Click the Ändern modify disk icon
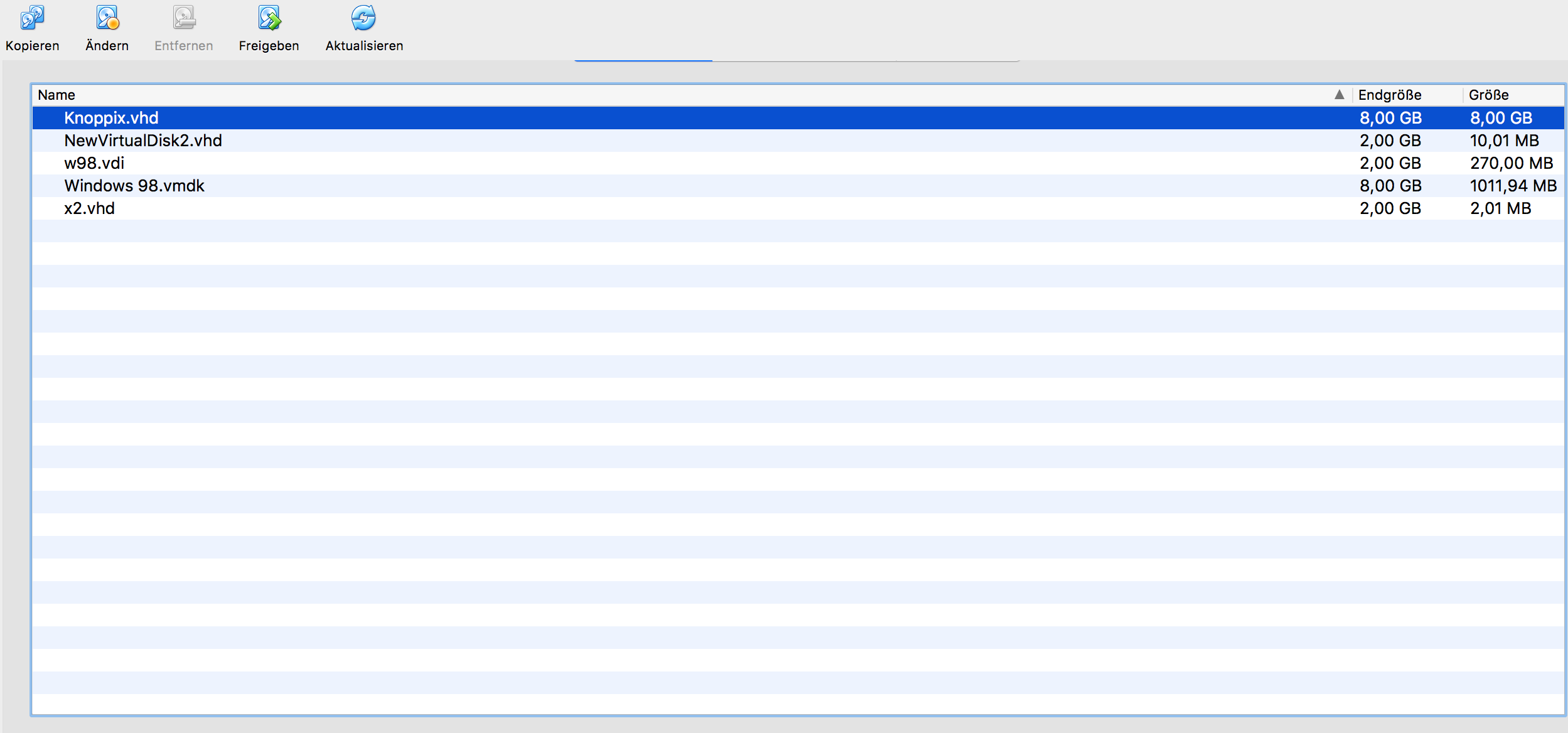 pos(107,18)
